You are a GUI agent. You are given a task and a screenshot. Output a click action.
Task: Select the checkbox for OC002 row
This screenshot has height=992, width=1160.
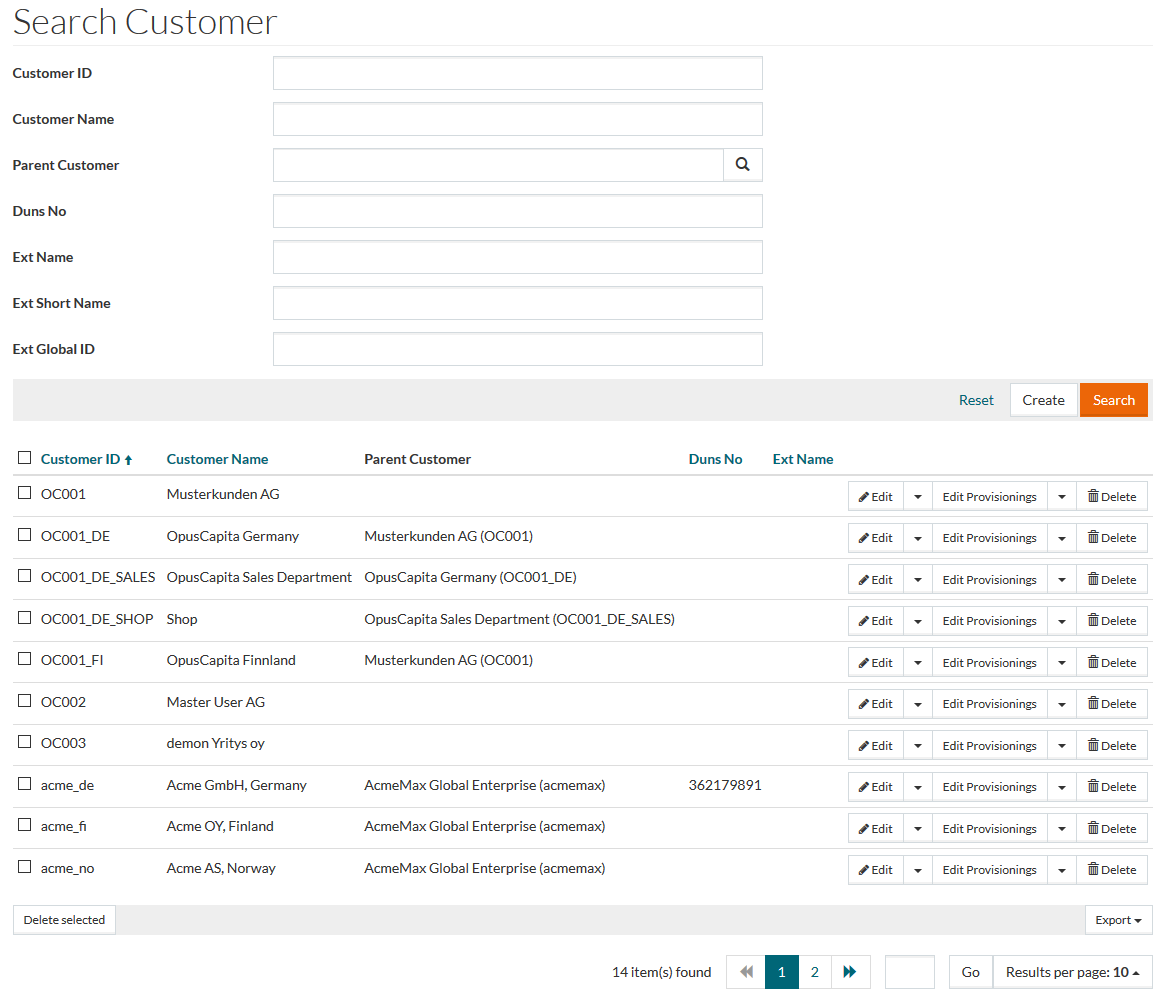pos(25,701)
